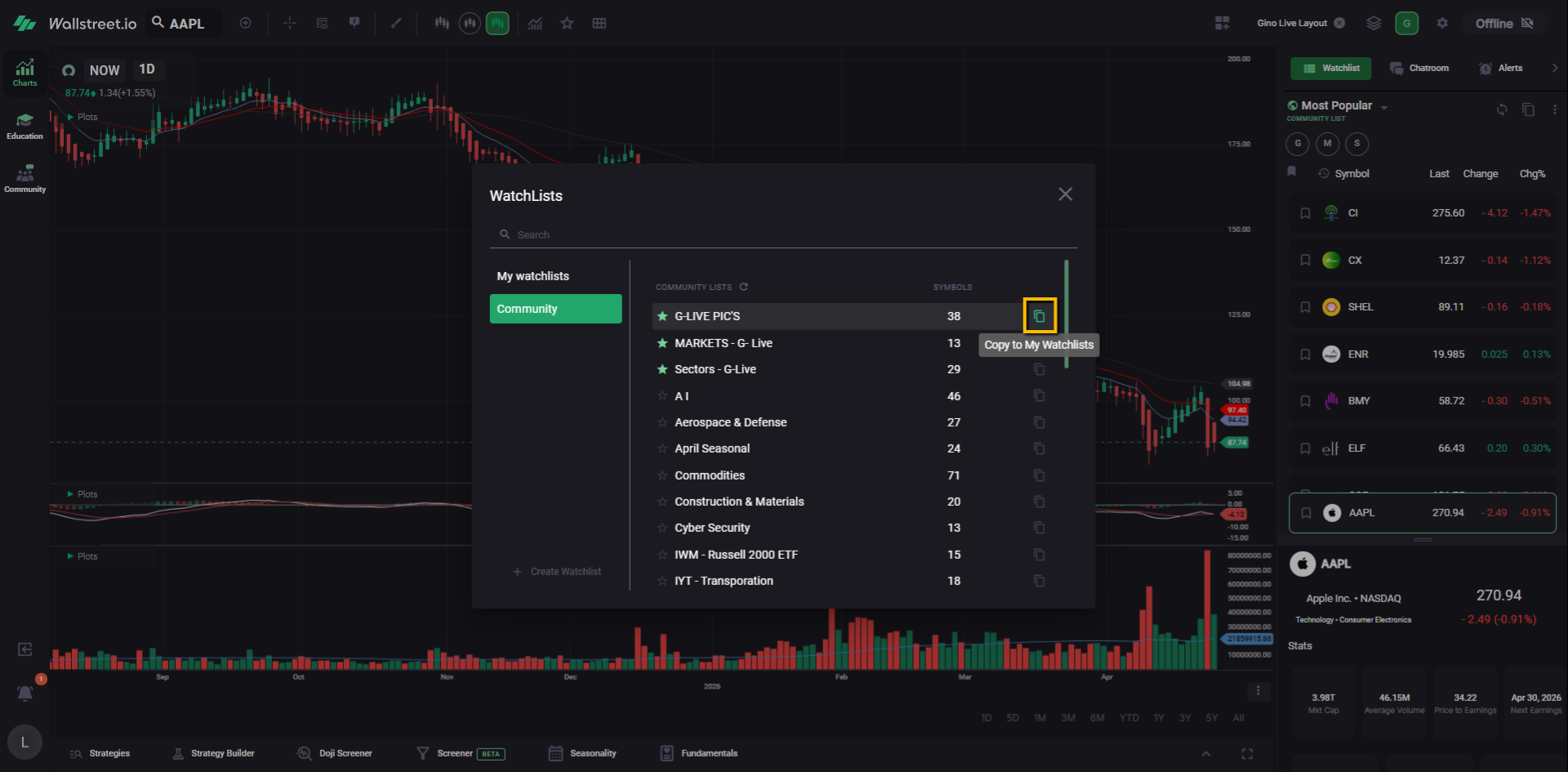The width and height of the screenshot is (1568, 772).
Task: Click the watchlist dialog scrollbar
Action: coord(1066,315)
